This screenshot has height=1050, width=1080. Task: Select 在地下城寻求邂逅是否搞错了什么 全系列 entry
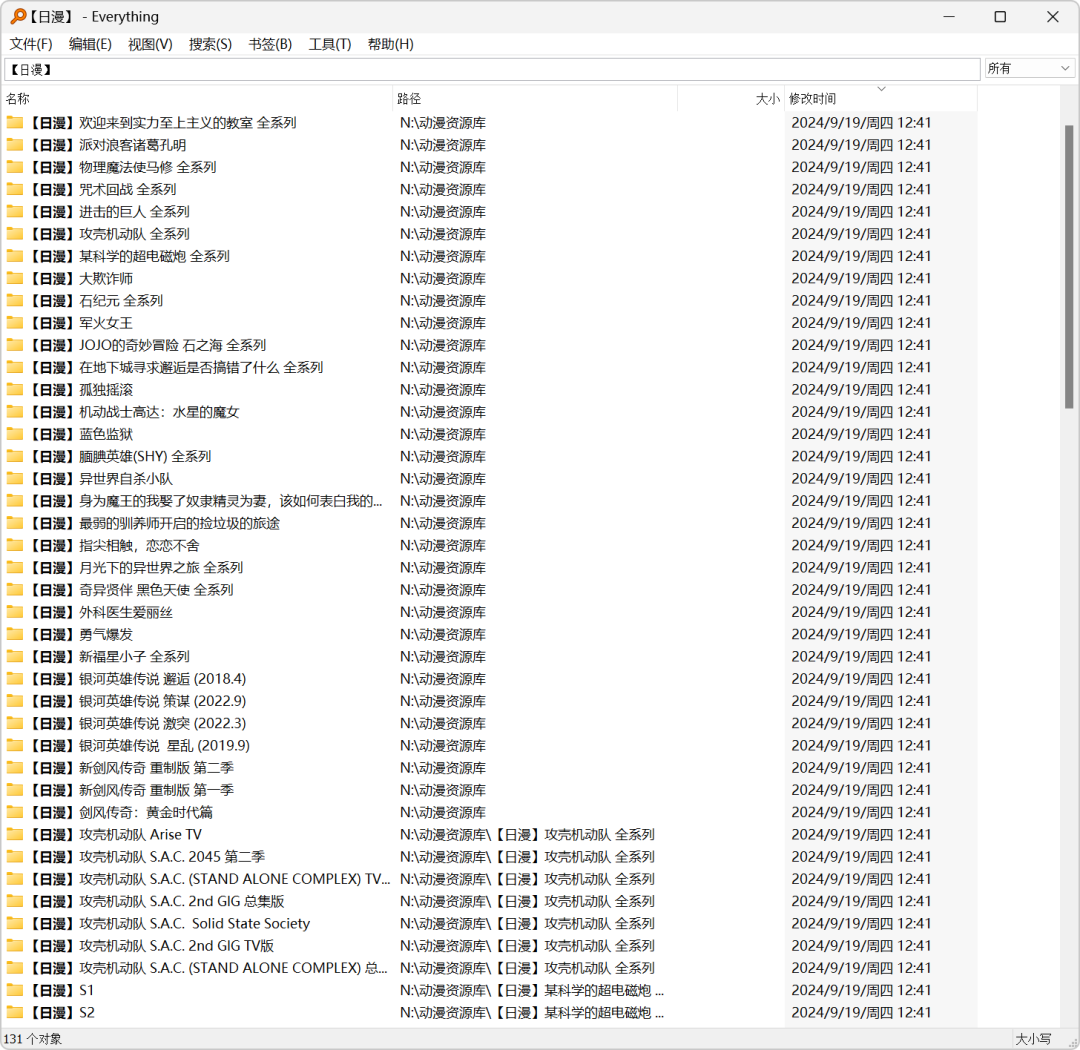pyautogui.click(x=176, y=368)
